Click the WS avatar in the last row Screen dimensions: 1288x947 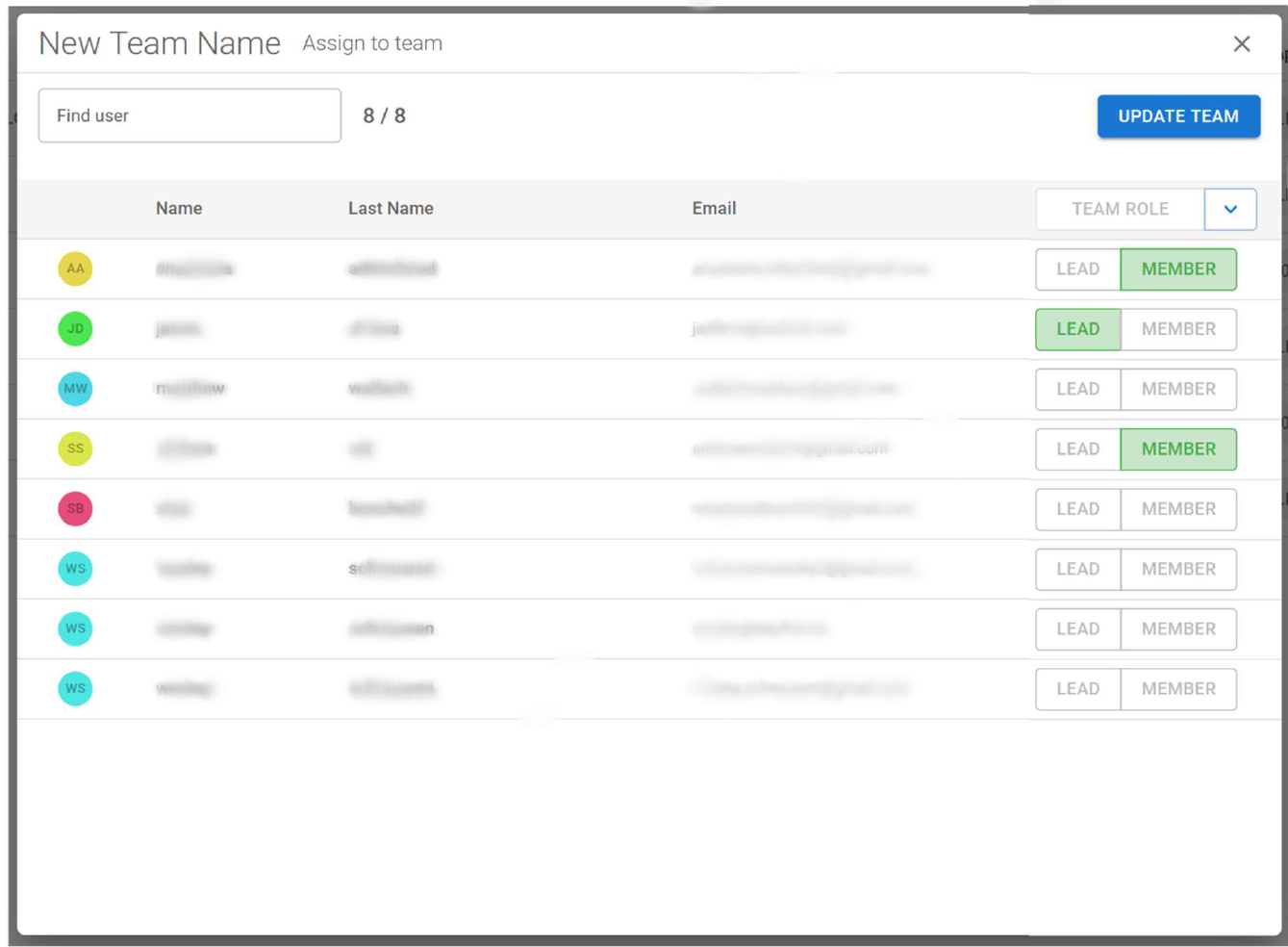coord(75,689)
